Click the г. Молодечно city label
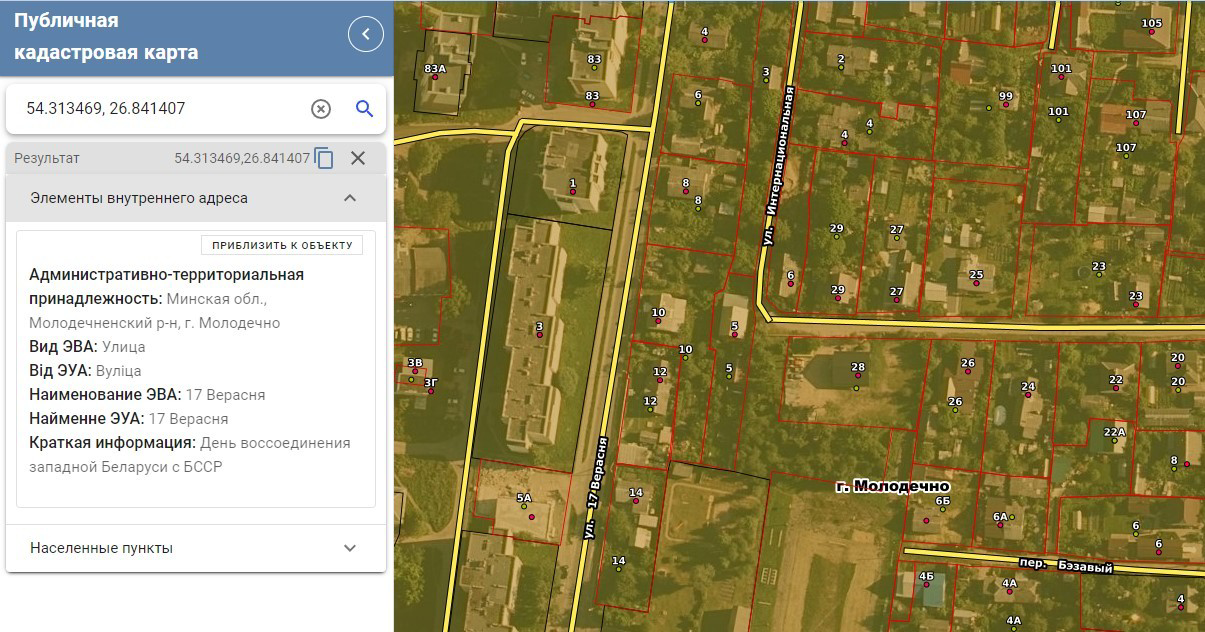 pyautogui.click(x=892, y=486)
